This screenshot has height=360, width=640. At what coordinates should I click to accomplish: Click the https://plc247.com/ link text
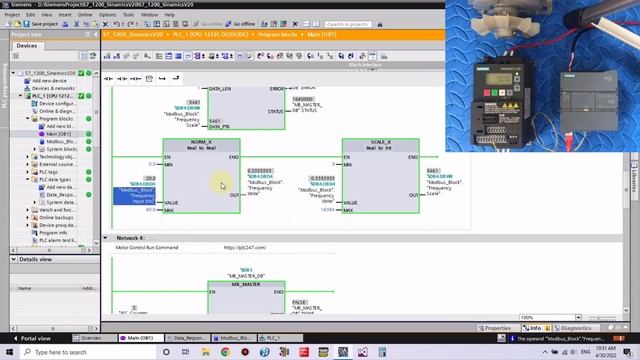click(x=245, y=248)
